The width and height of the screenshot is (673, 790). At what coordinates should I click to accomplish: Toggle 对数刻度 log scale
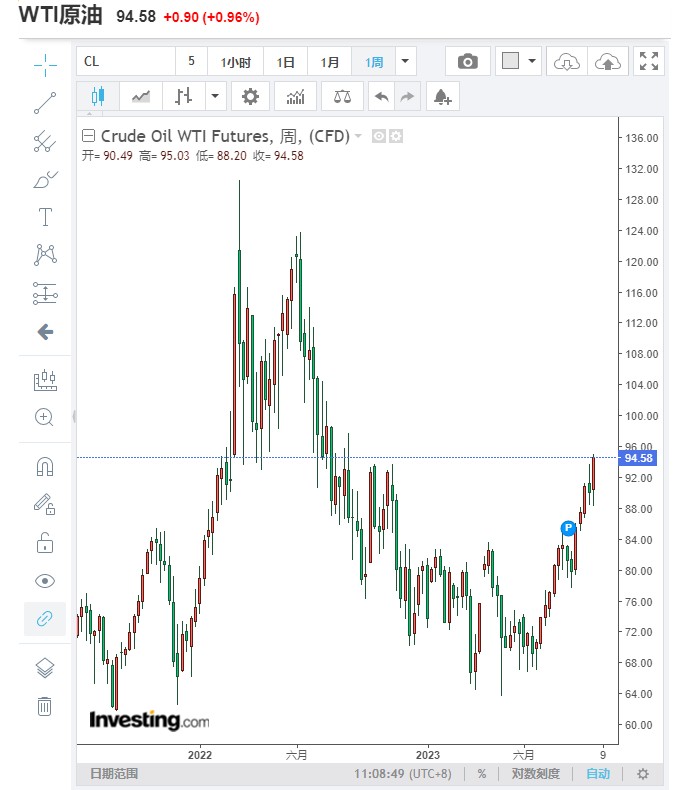[535, 773]
